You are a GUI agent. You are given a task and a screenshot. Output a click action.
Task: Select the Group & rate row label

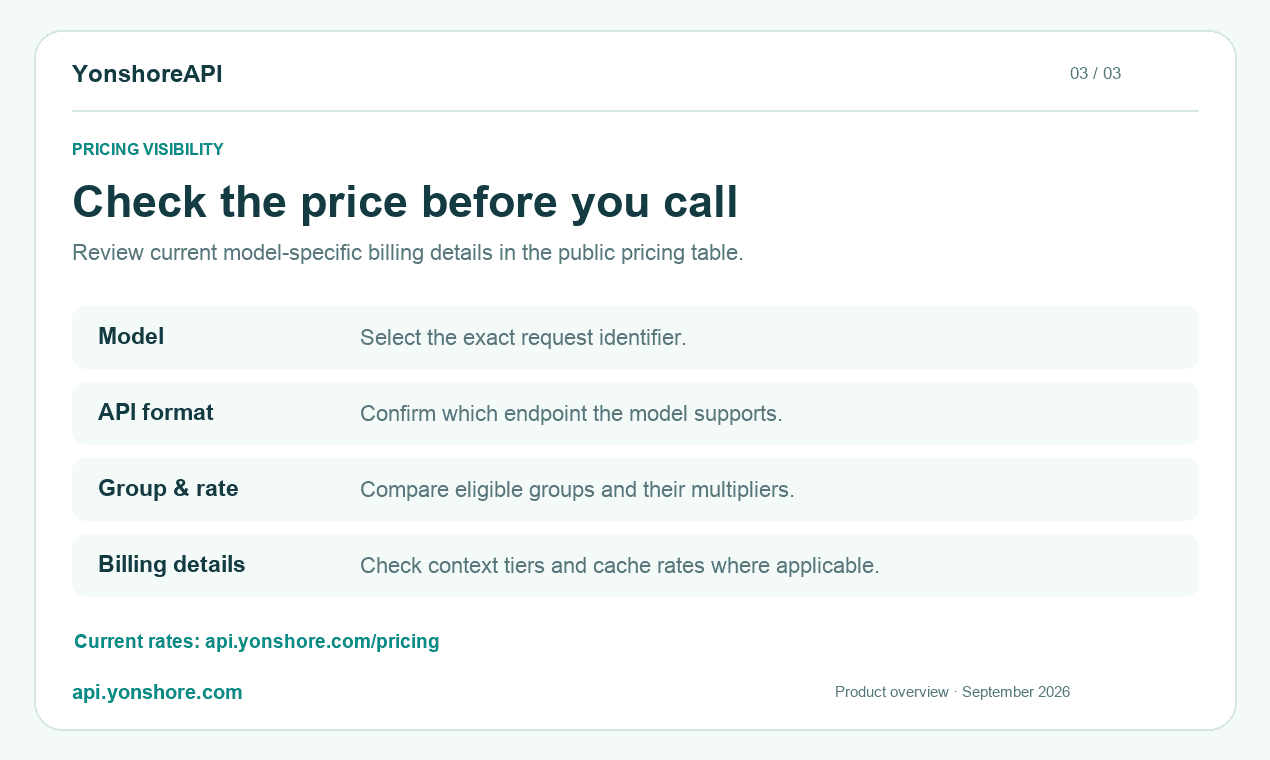tap(168, 488)
